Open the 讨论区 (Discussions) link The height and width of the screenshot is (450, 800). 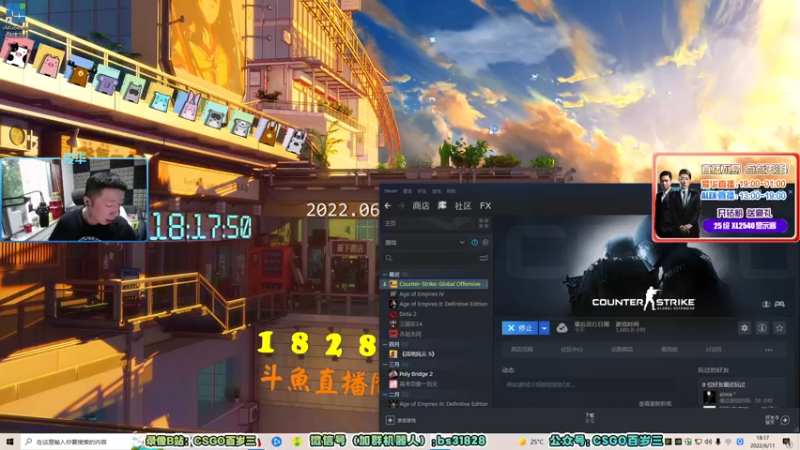pos(713,349)
